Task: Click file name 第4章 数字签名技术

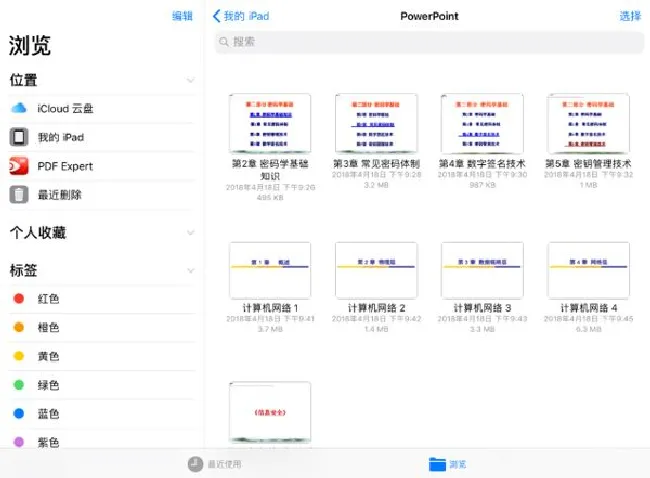Action: [482, 164]
